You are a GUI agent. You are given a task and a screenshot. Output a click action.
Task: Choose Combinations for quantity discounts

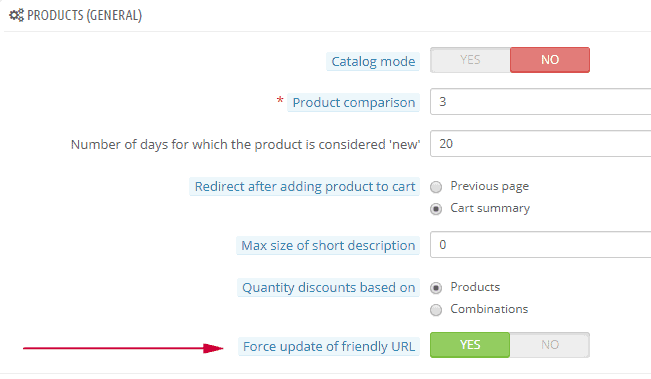click(x=436, y=310)
